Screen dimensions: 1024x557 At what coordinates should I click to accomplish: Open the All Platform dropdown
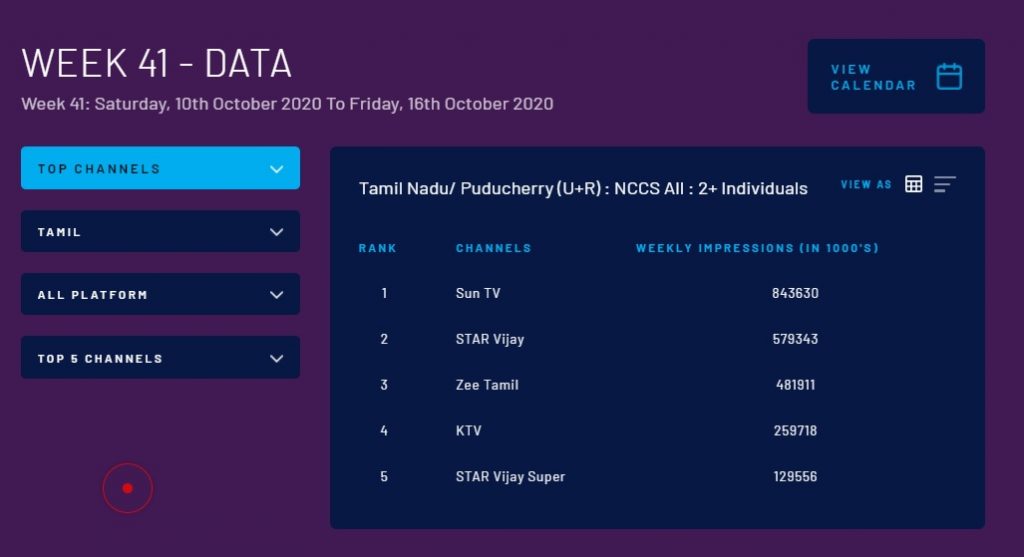click(x=160, y=295)
